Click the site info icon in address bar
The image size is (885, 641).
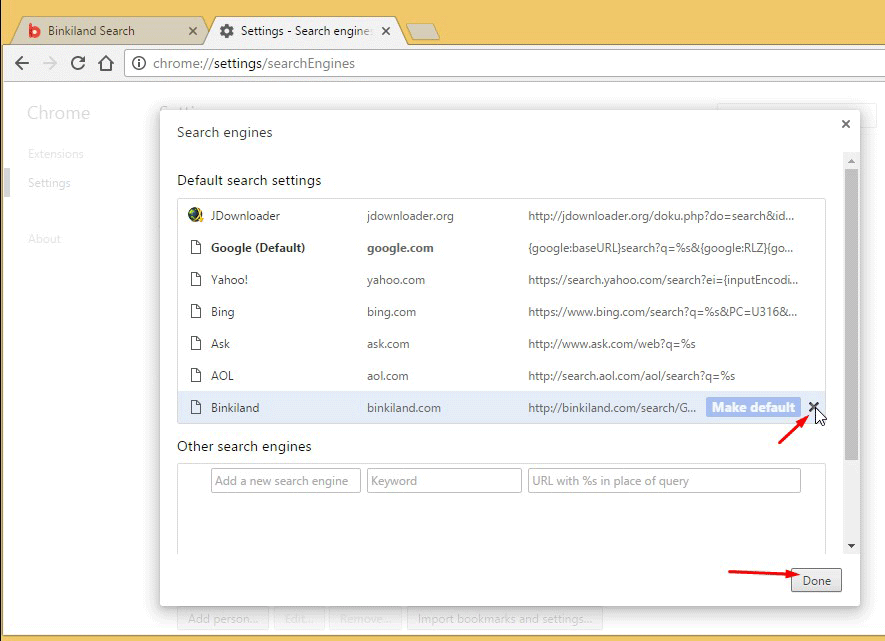point(139,63)
